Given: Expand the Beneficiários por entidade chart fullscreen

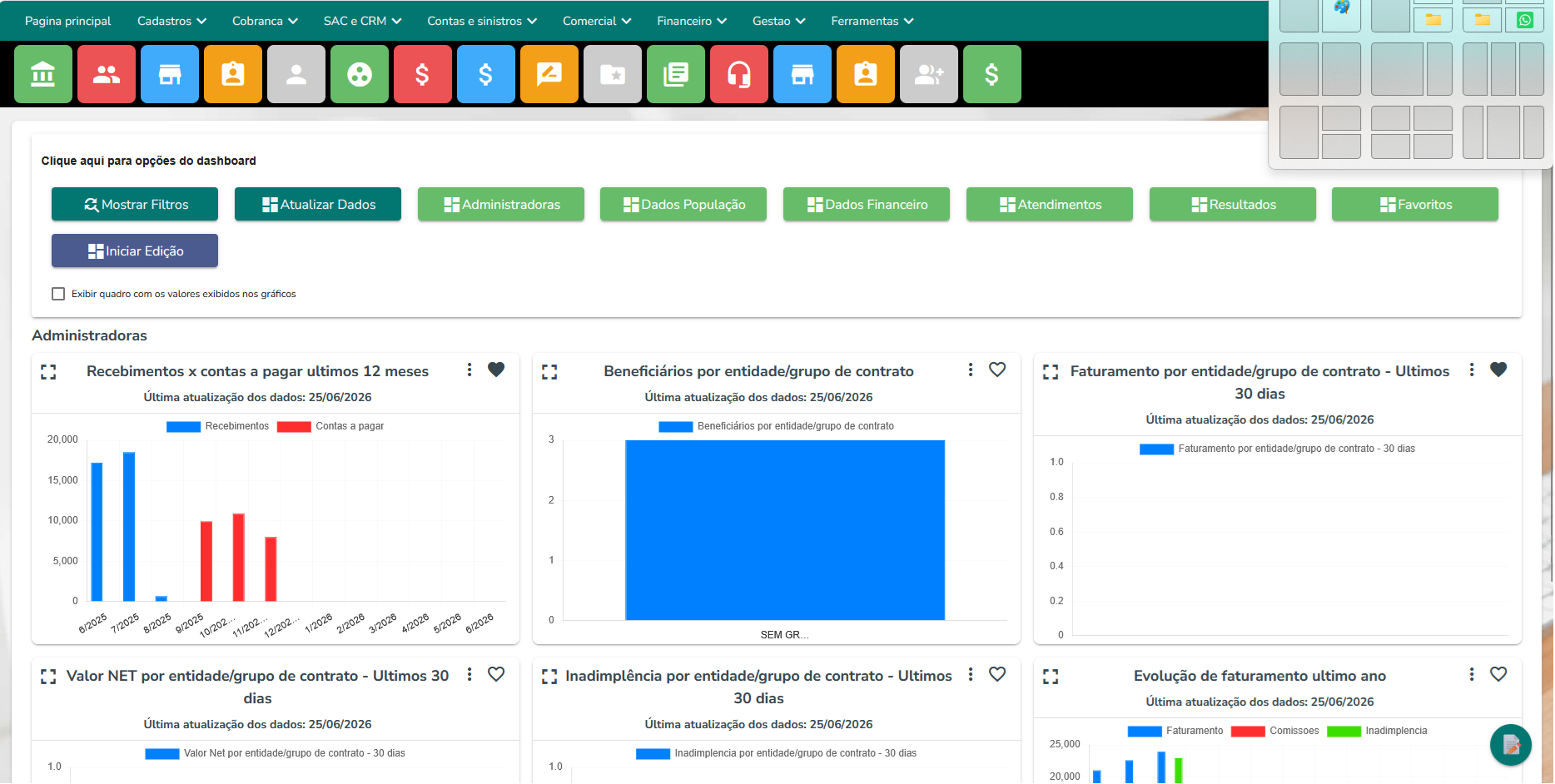Looking at the screenshot, I should [549, 372].
